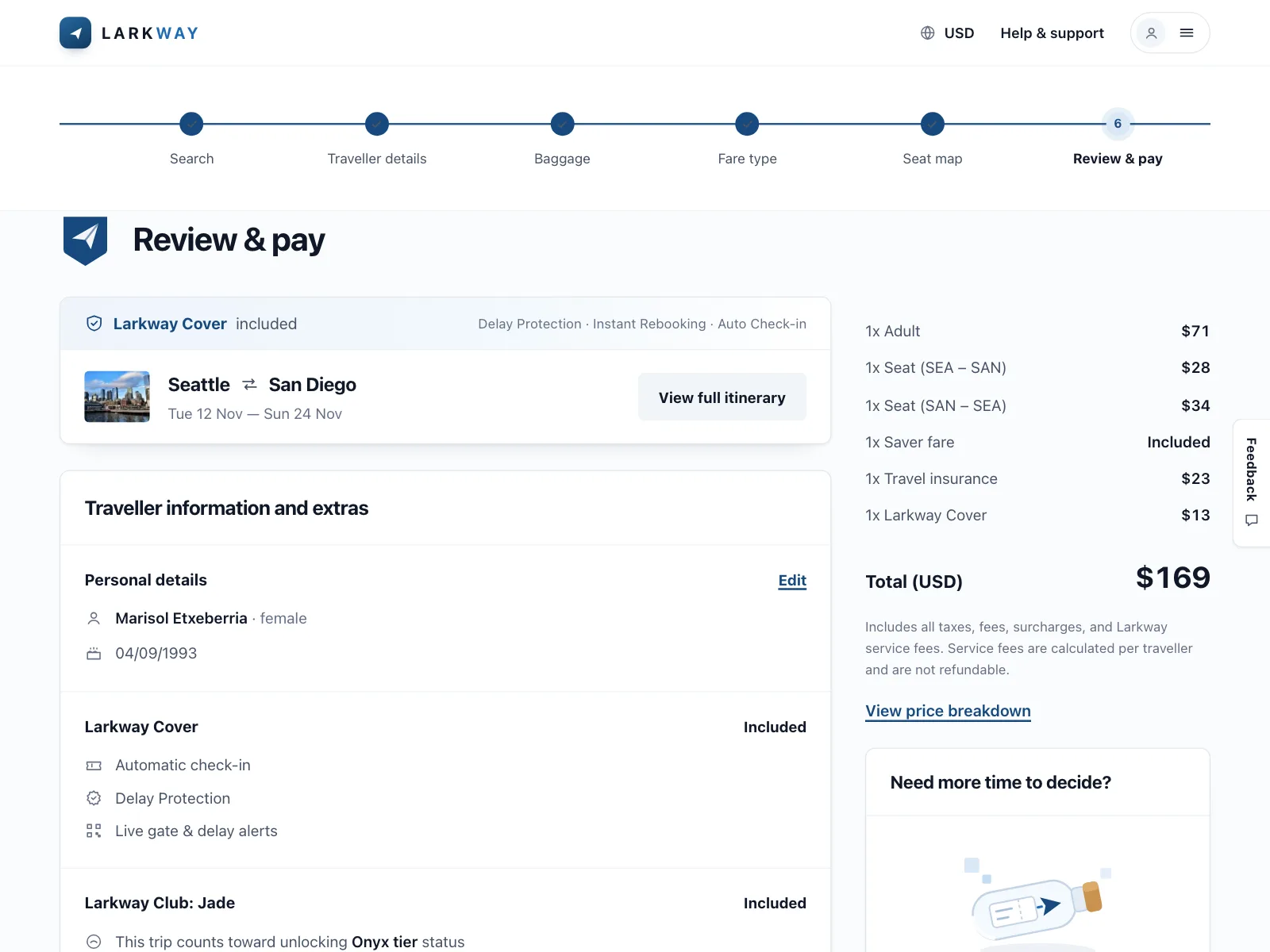Click the 1x Seat (SAN – SEA) line
1270x952 pixels.
[x=1037, y=406]
